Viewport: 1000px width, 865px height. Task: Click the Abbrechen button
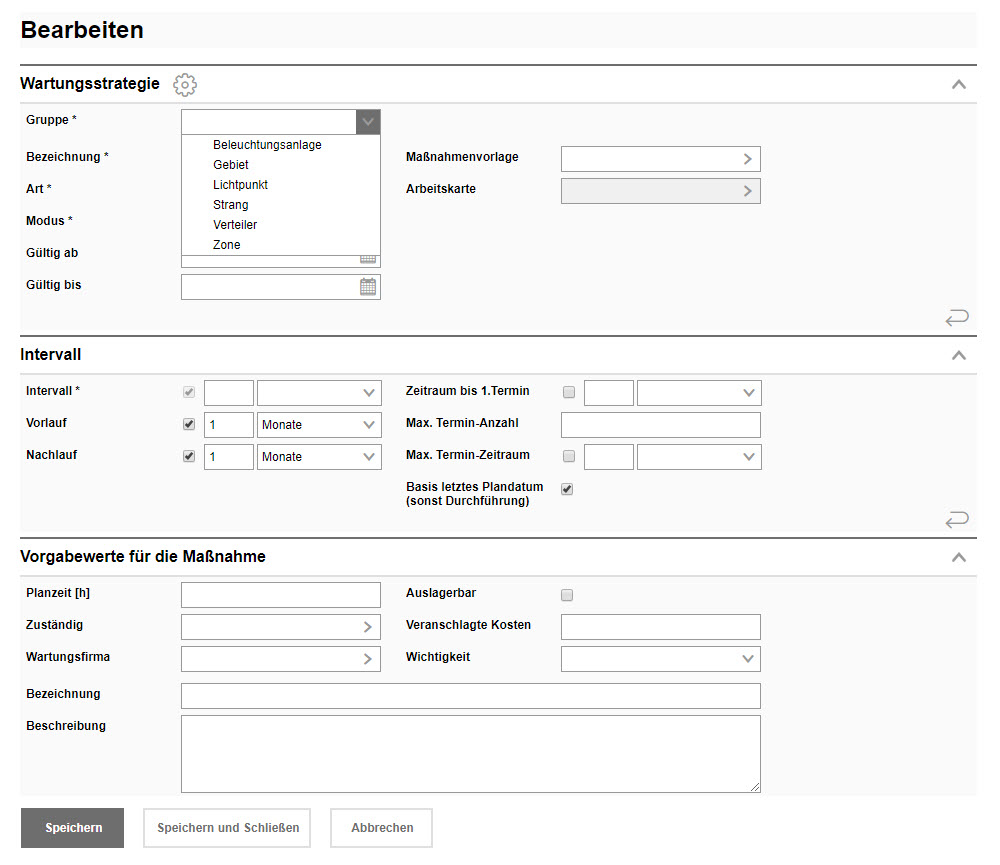point(381,828)
